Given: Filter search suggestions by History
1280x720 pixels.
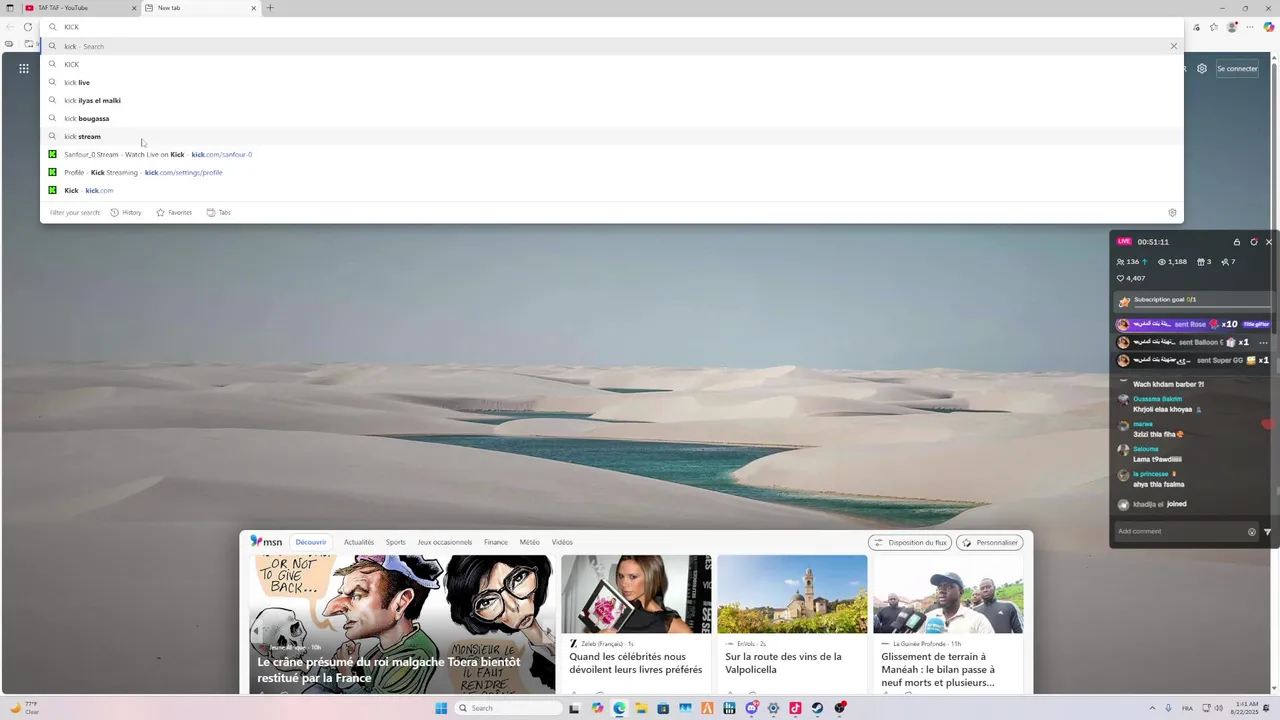Looking at the screenshot, I should coord(126,212).
